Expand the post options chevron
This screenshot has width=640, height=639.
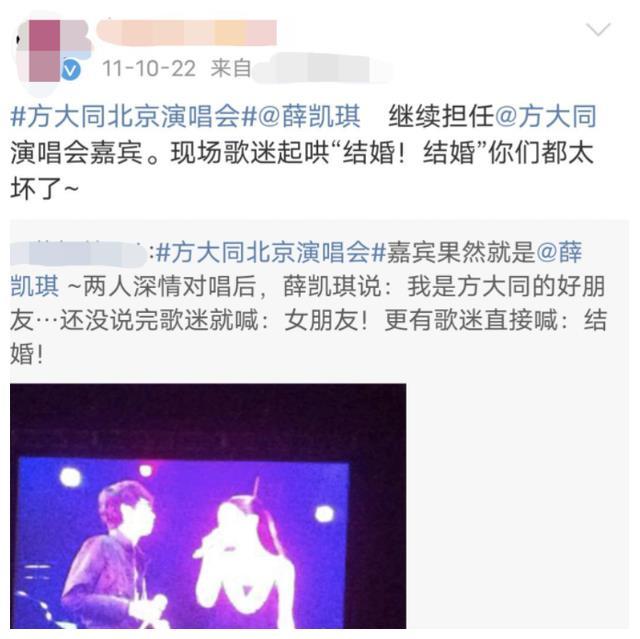tap(598, 29)
